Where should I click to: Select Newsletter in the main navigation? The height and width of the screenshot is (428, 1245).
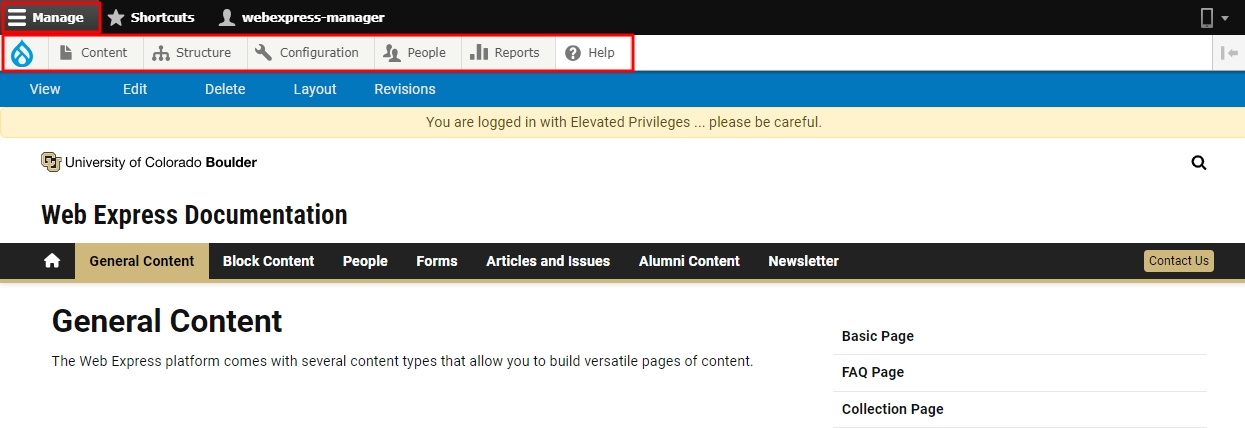pyautogui.click(x=803, y=261)
